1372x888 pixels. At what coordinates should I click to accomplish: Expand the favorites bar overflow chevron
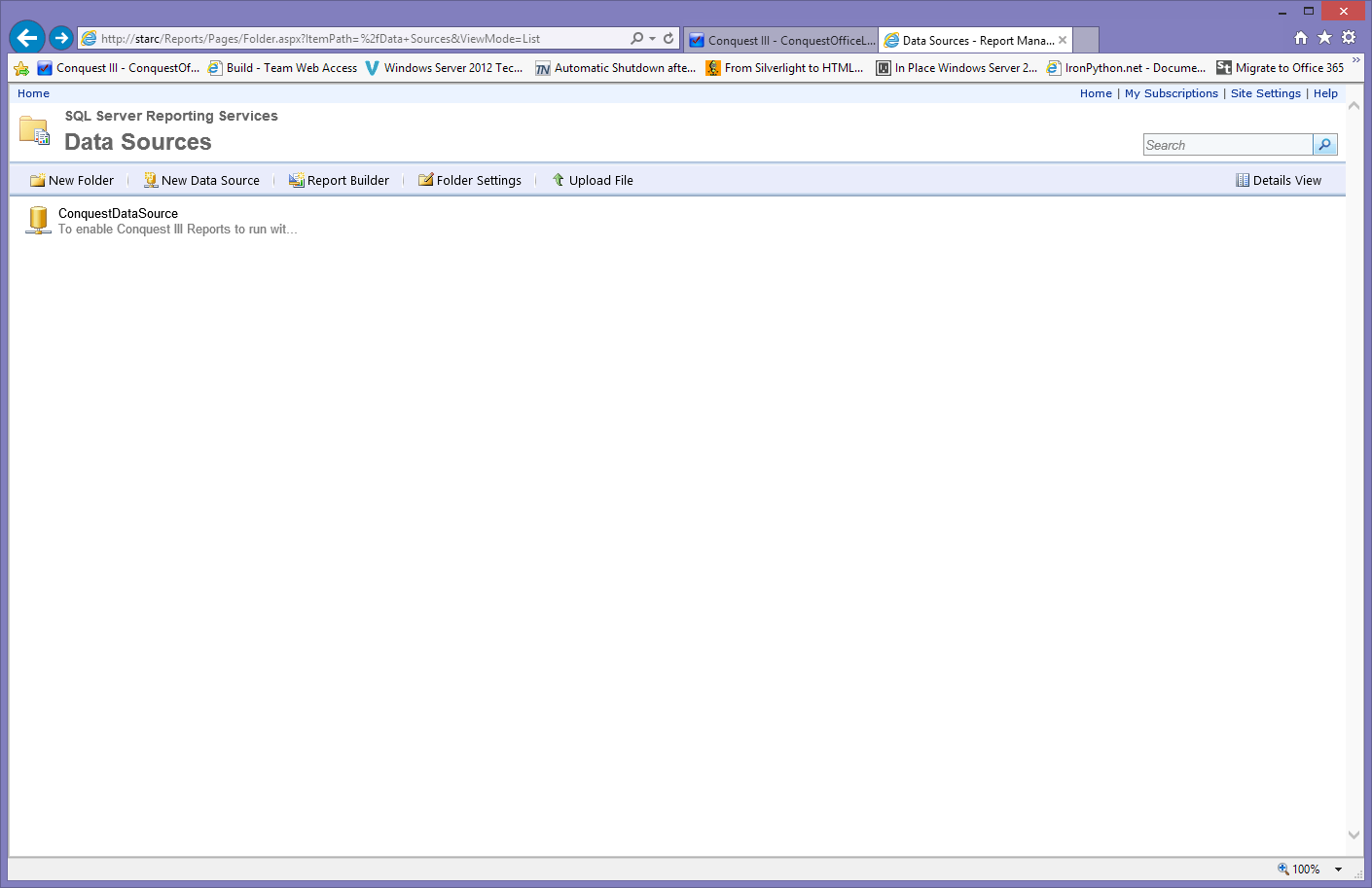(x=1356, y=60)
